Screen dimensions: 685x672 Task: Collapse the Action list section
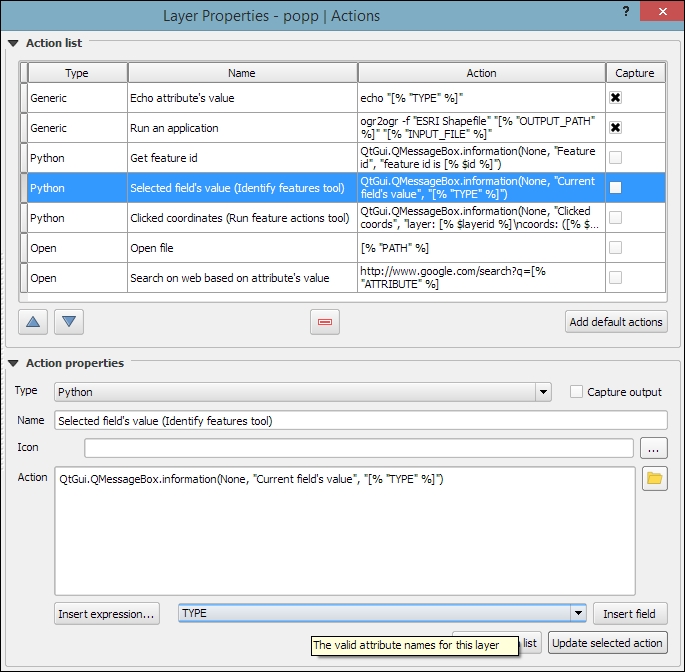[x=13, y=43]
